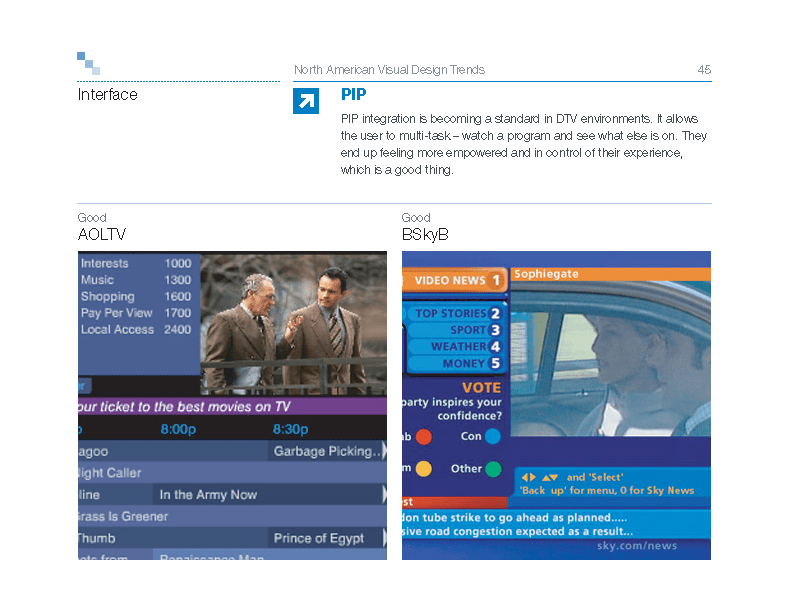
Task: Click the Sophiegate orange title bar
Action: coord(611,274)
